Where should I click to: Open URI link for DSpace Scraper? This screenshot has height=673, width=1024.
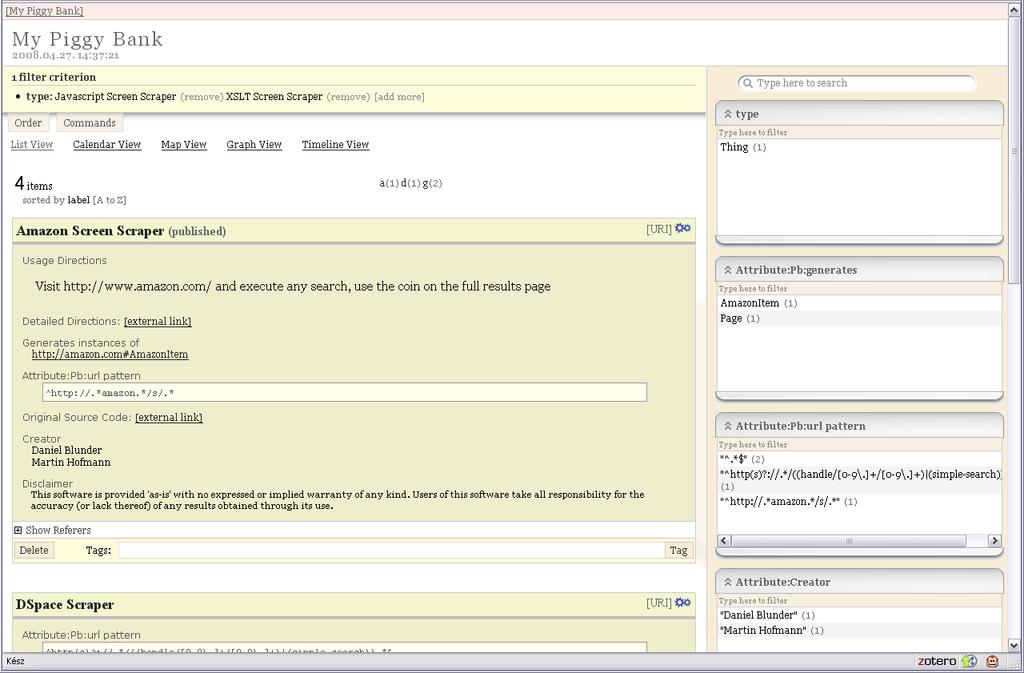click(x=659, y=603)
